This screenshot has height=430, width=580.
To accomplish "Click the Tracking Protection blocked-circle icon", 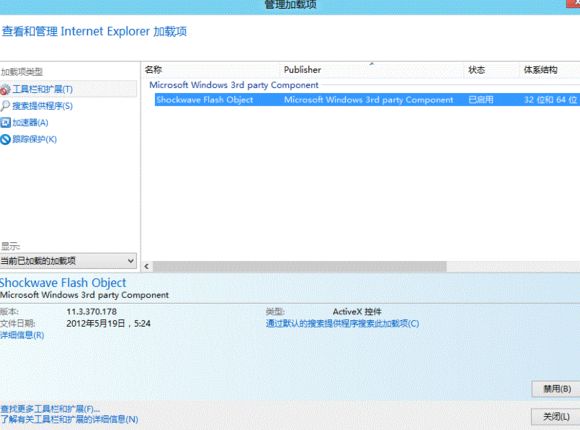I will (5, 139).
